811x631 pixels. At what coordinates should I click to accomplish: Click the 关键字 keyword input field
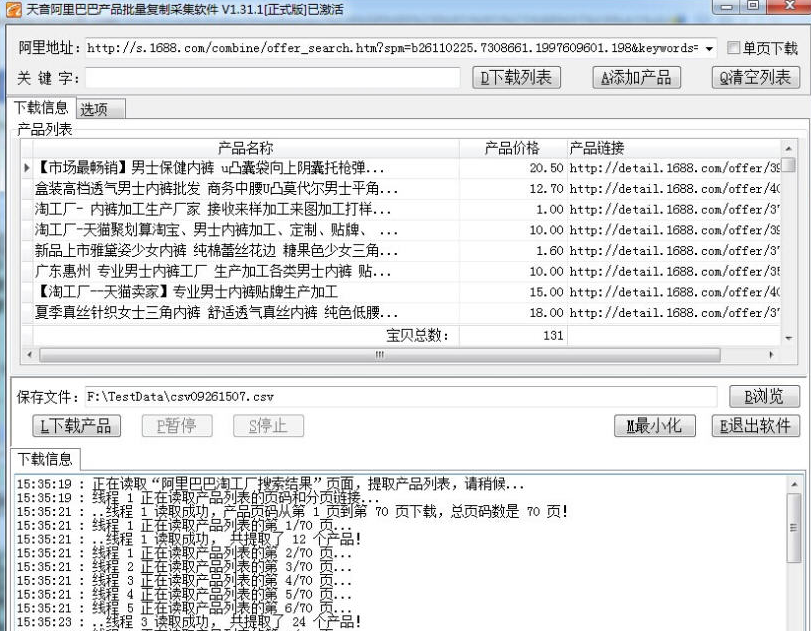tap(272, 78)
